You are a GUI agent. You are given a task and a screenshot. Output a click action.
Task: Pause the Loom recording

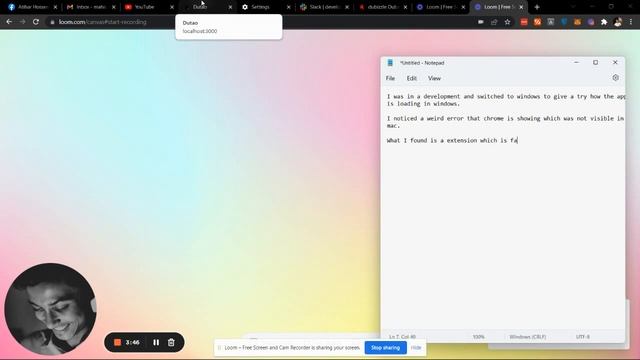(x=156, y=342)
